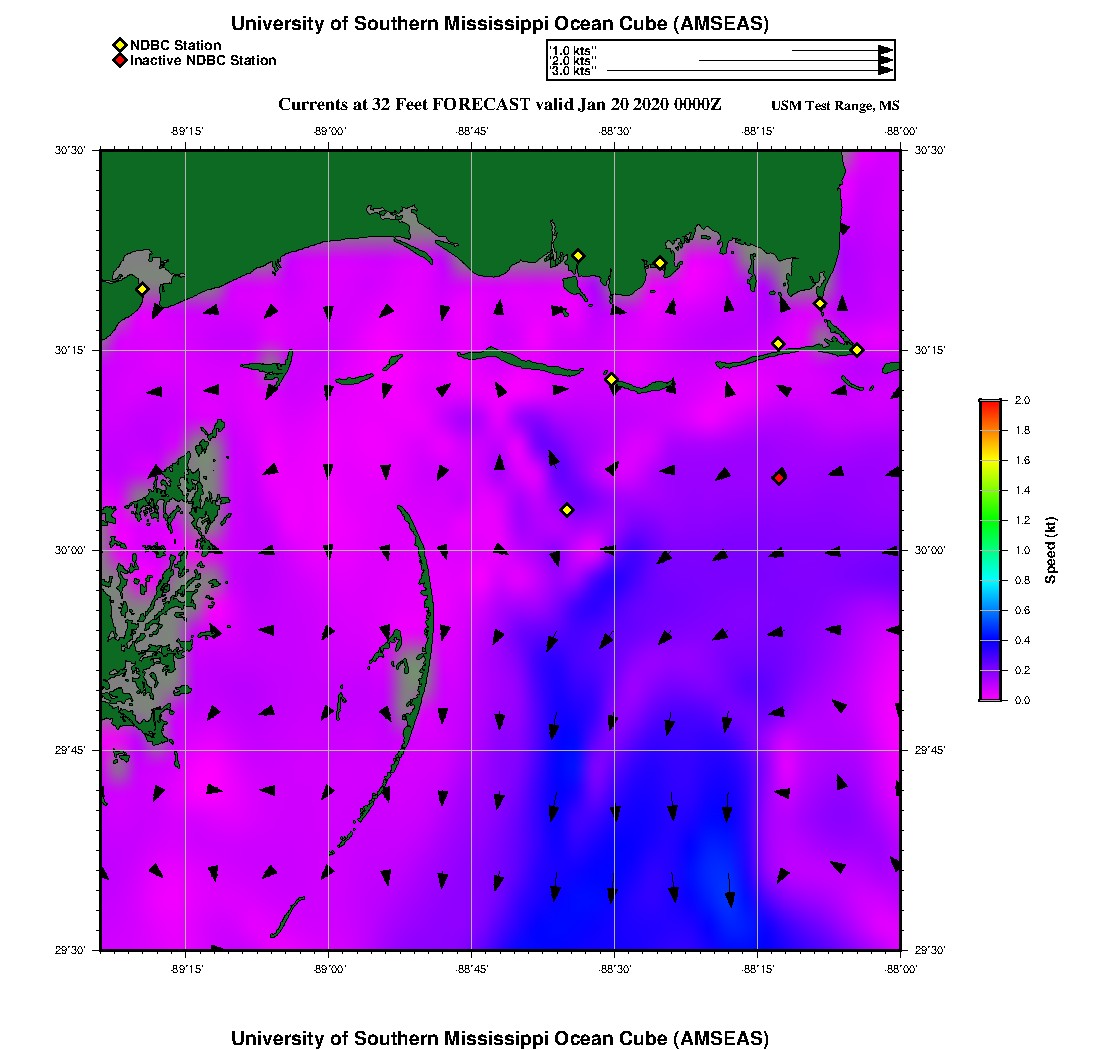Click the red Inactive NDBC Station legend diamond

[120, 60]
